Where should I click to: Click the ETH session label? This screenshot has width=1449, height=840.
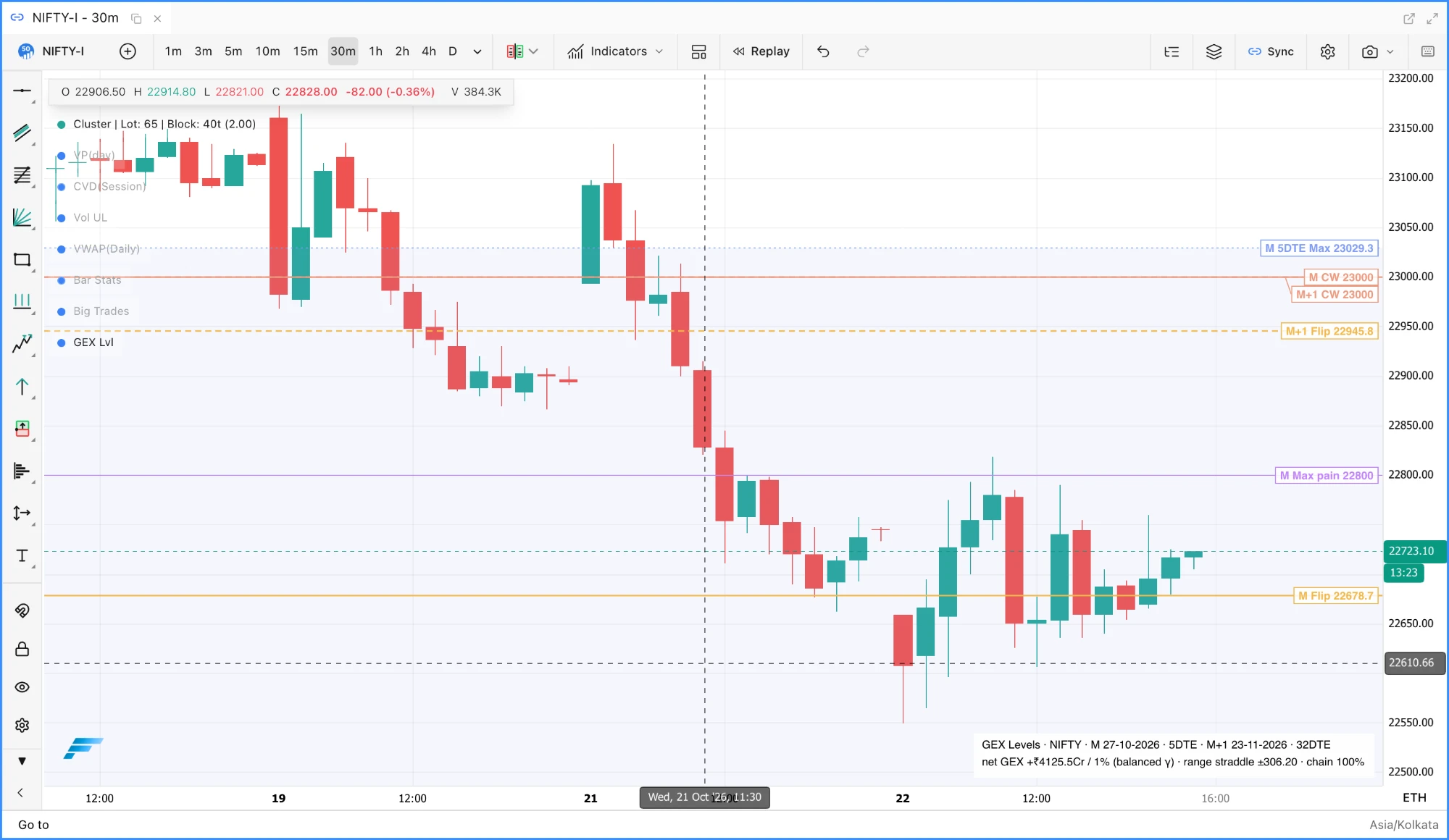[x=1414, y=798]
